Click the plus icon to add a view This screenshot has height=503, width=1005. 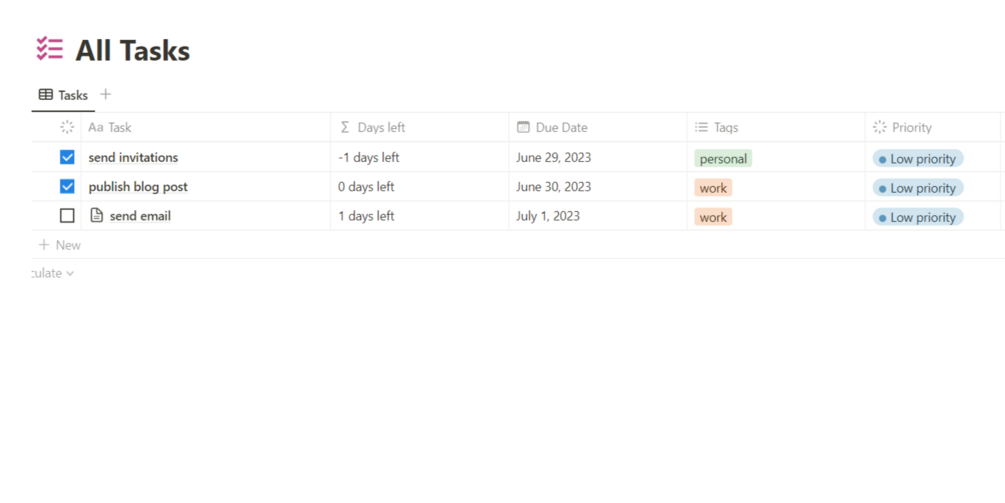106,94
